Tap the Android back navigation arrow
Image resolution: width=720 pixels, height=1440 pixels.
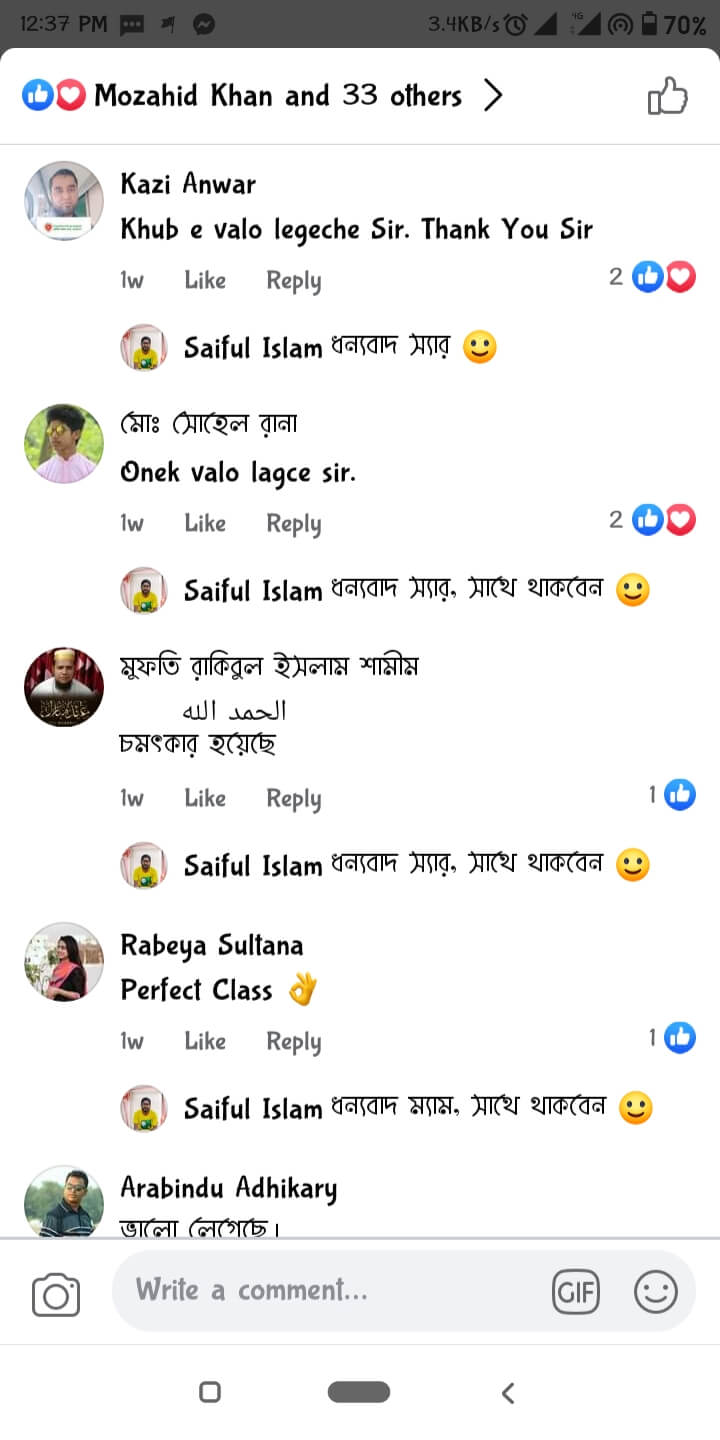[508, 1392]
